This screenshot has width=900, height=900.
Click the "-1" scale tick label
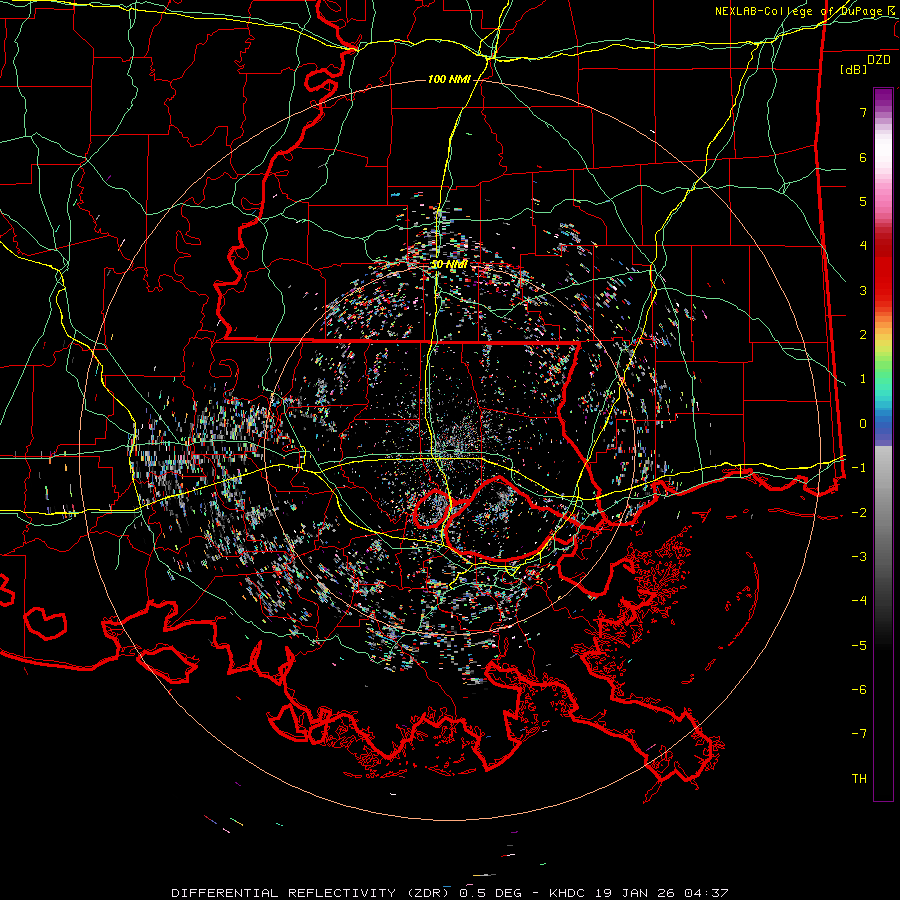[x=859, y=468]
